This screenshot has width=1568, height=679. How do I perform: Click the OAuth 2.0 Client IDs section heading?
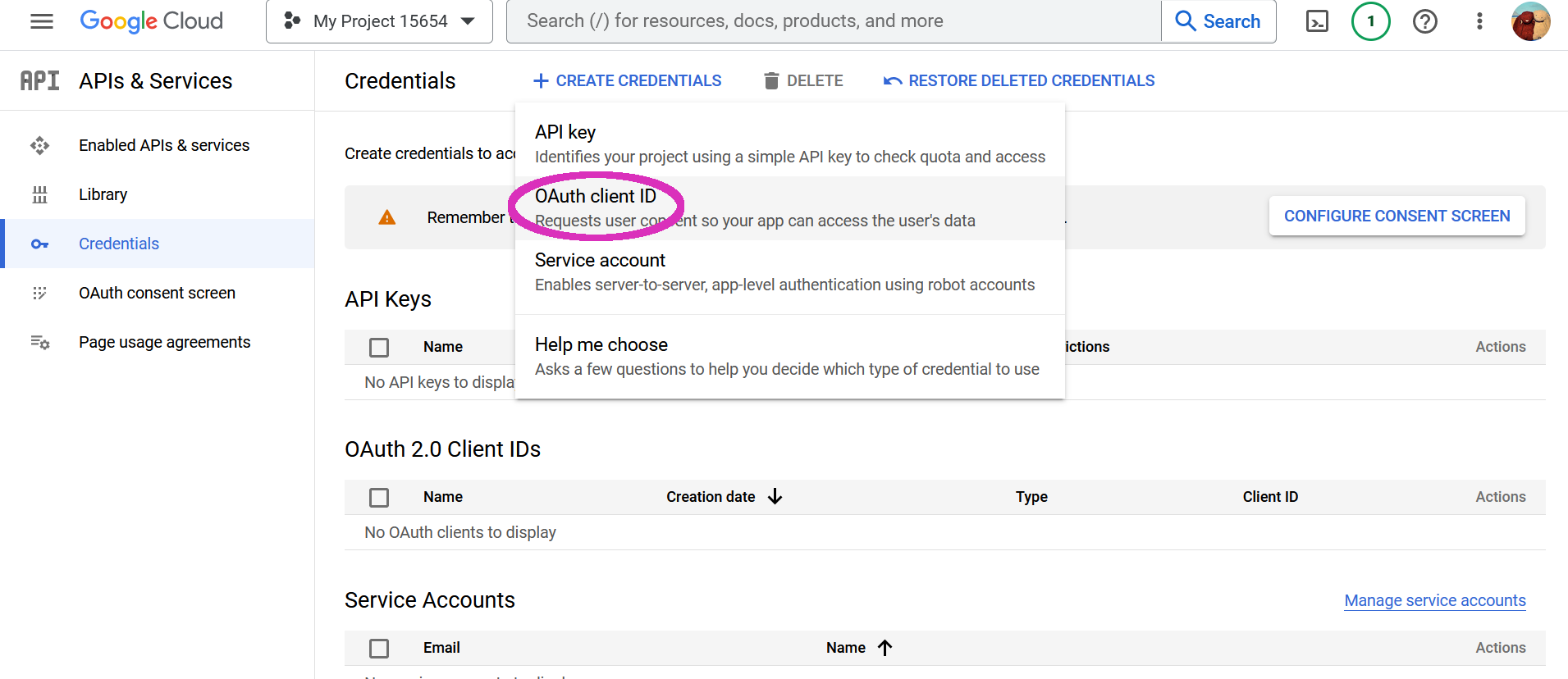(443, 449)
